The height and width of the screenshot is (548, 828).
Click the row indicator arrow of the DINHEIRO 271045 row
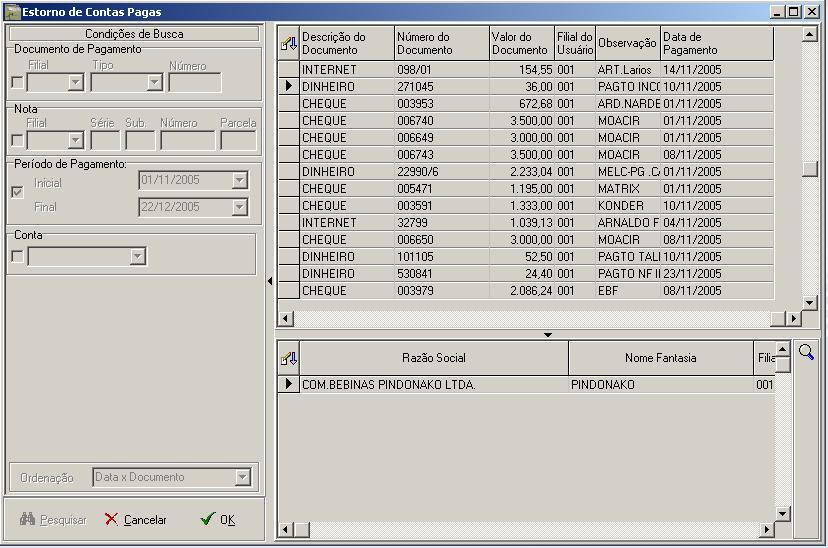tap(288, 86)
